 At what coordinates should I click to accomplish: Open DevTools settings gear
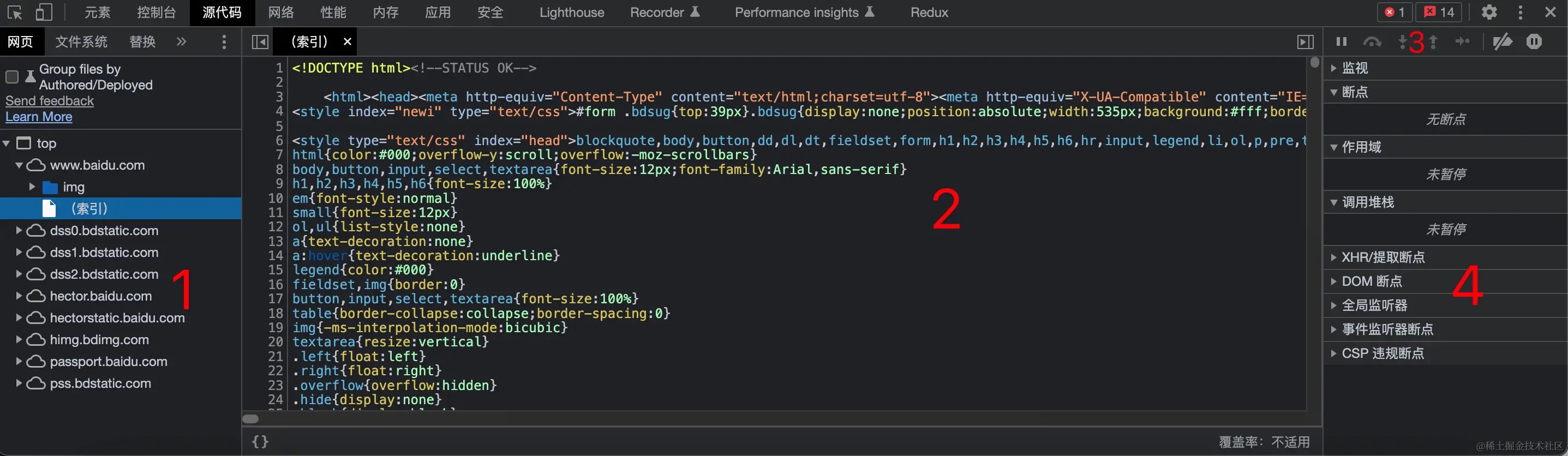(1489, 12)
